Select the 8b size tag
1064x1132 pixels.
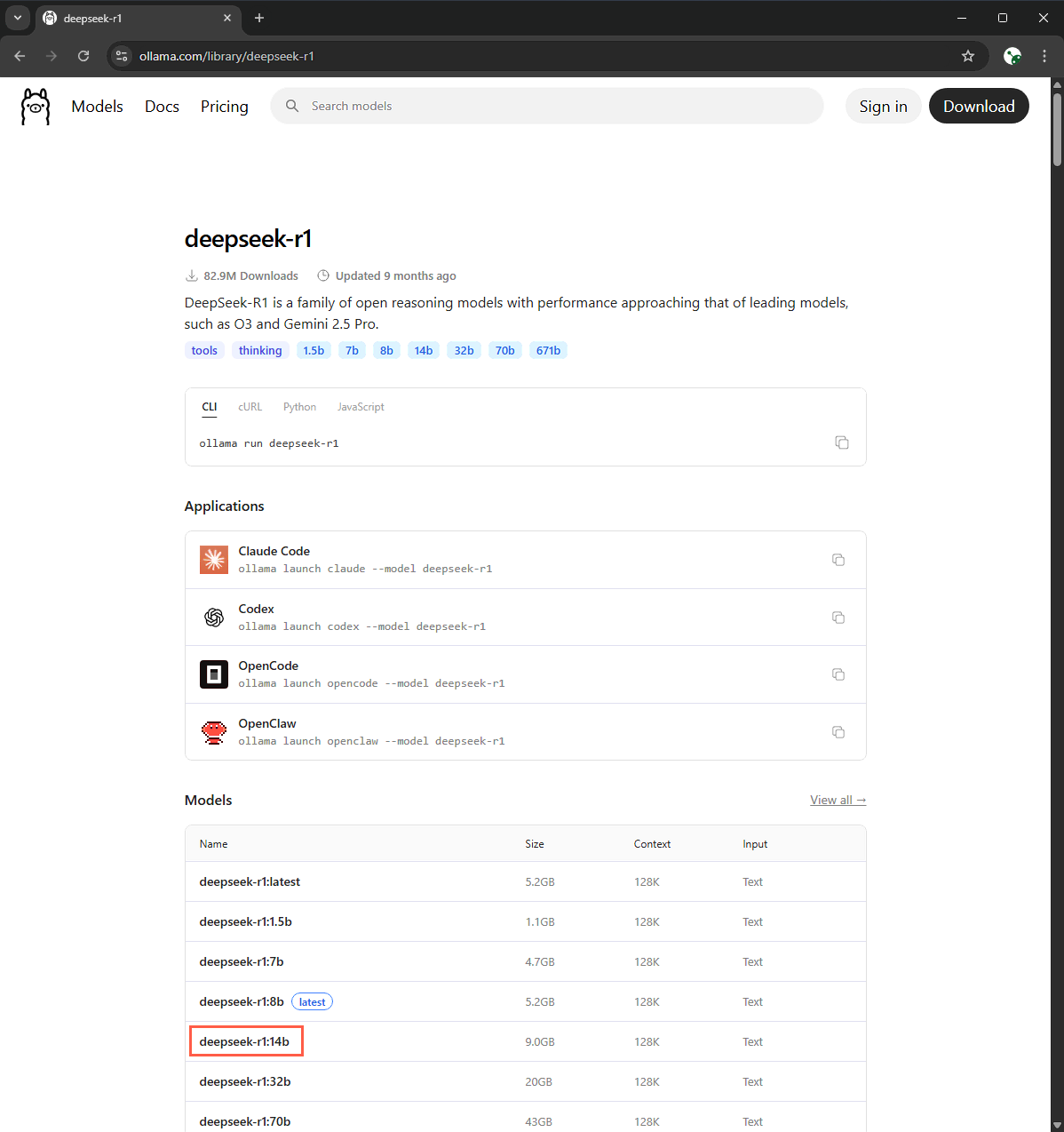(x=386, y=350)
